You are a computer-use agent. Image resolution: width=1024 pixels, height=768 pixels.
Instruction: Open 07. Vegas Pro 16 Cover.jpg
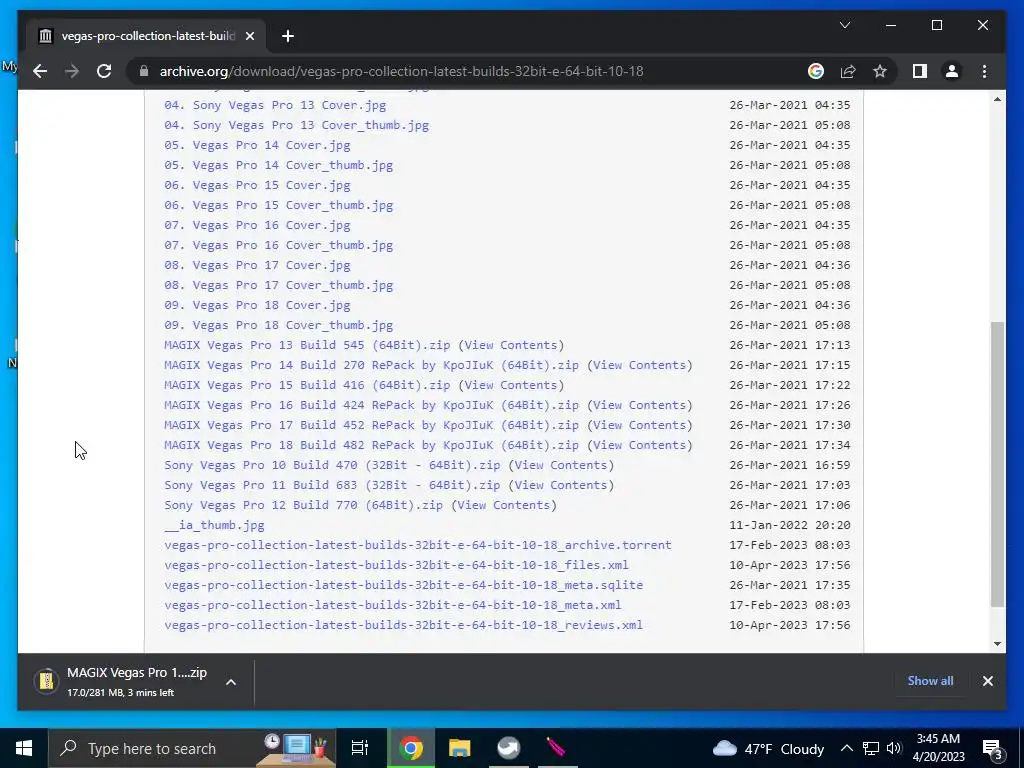(x=257, y=225)
